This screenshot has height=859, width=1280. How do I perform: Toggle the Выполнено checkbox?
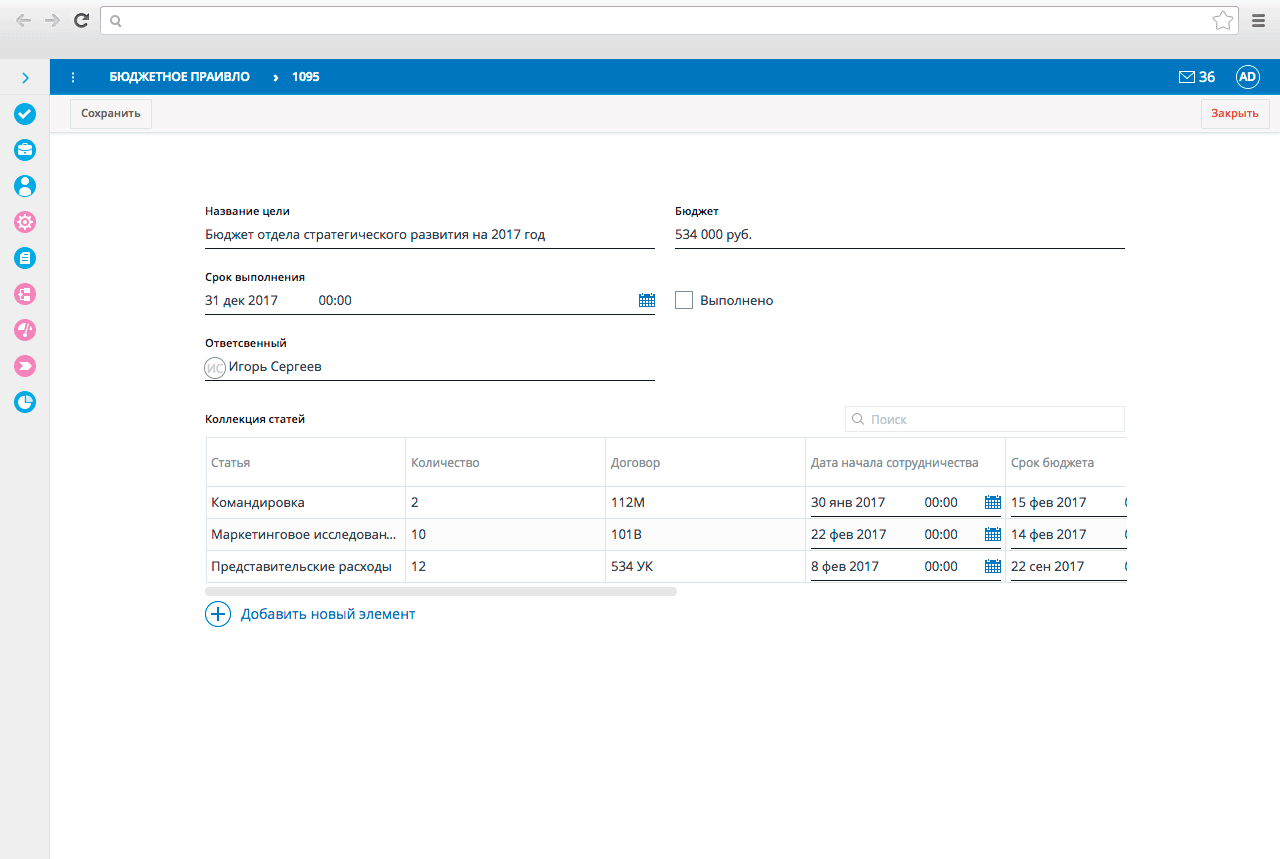684,300
